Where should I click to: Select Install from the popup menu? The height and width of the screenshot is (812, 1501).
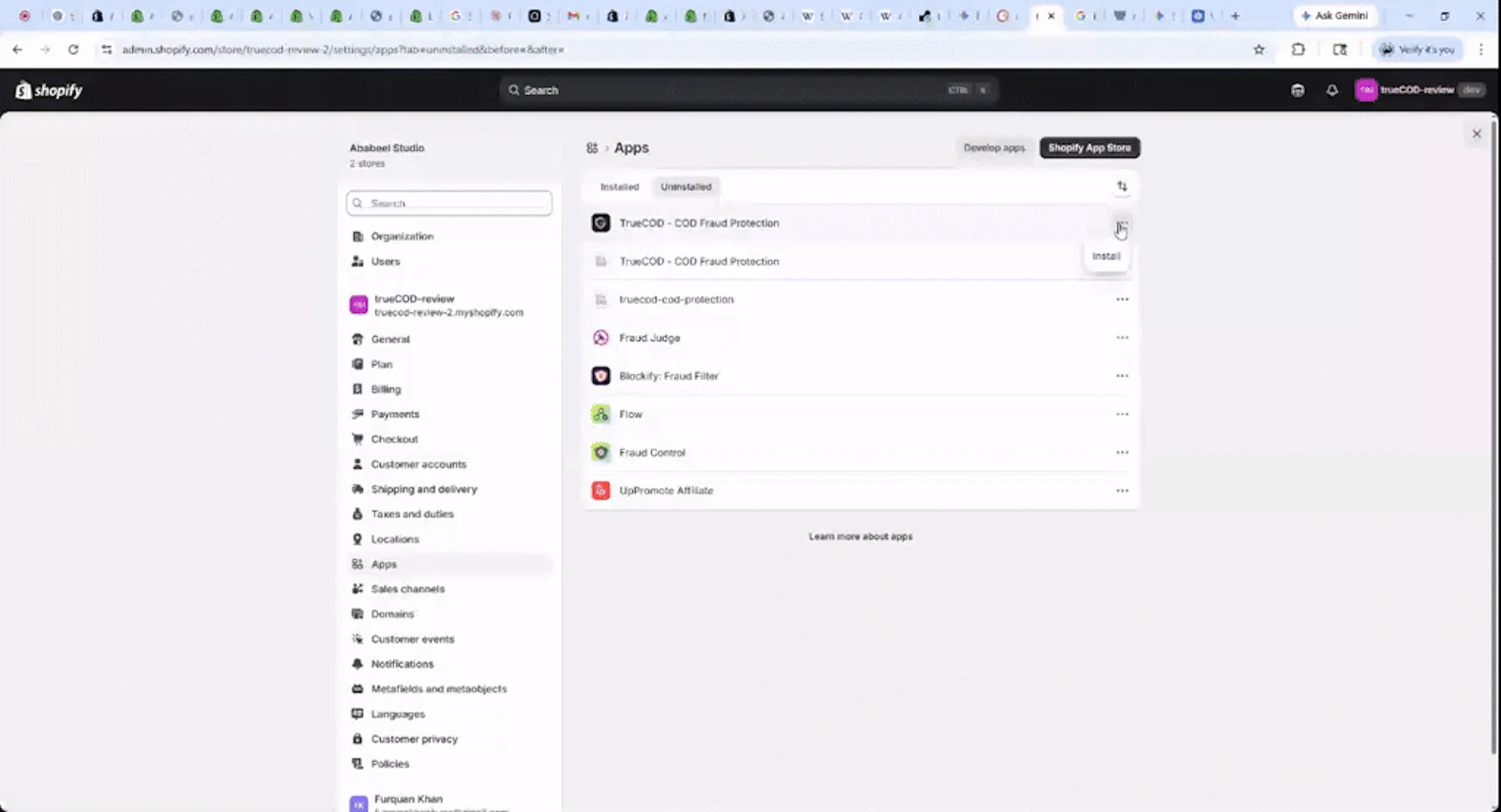(x=1106, y=256)
